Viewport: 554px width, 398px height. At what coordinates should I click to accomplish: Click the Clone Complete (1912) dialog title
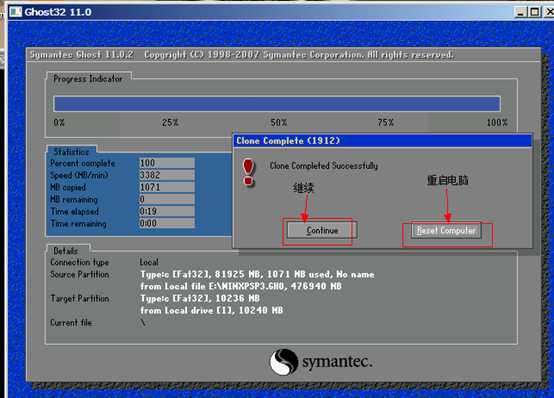288,141
